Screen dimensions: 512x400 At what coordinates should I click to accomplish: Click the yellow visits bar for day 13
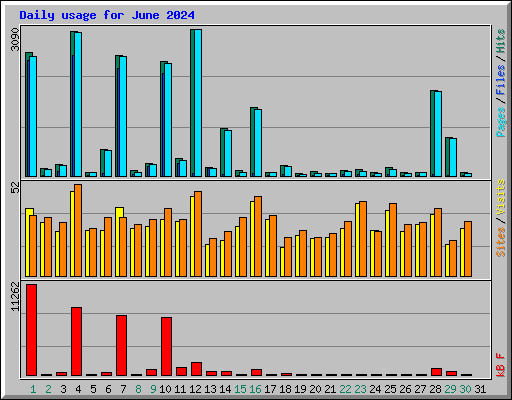[x=207, y=260]
